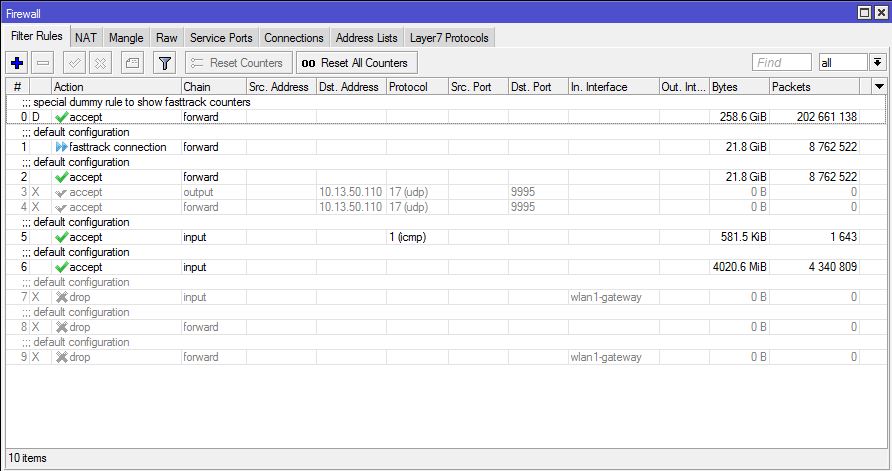Click the Reset All Counters button
892x471 pixels.
tap(356, 63)
